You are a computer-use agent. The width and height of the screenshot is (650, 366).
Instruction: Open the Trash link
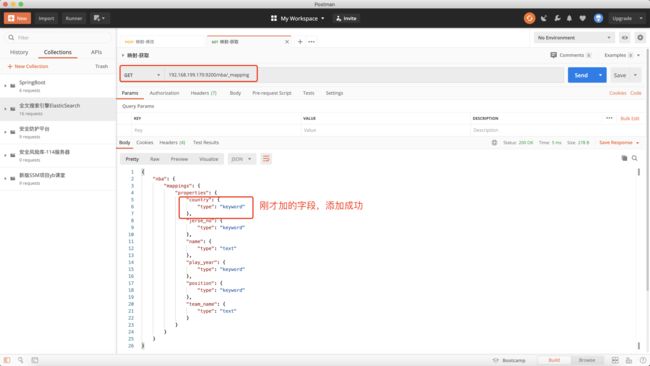tap(101, 66)
